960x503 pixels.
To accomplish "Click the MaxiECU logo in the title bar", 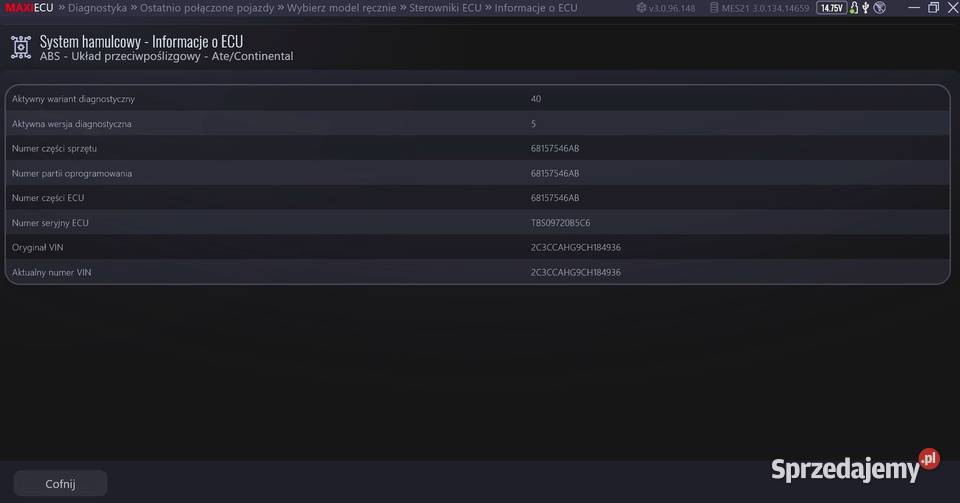I will 29,8.
